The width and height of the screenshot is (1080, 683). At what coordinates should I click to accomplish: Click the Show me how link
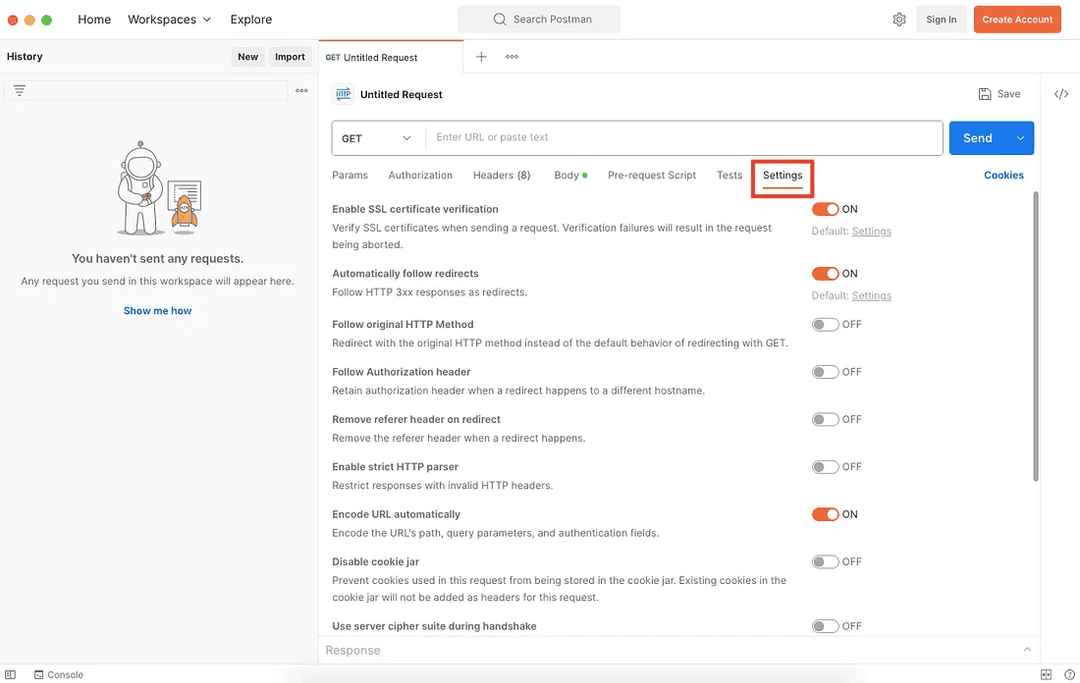pos(158,311)
